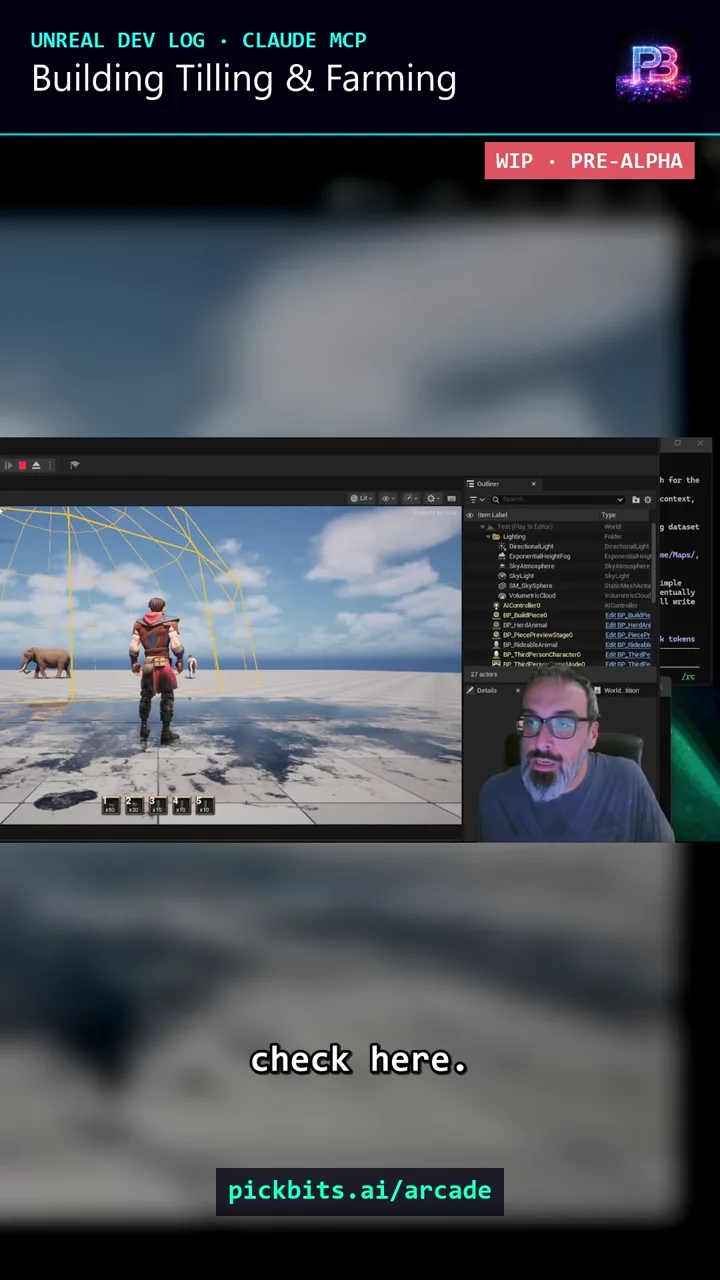Select the Lighting folder icon

coord(496,537)
